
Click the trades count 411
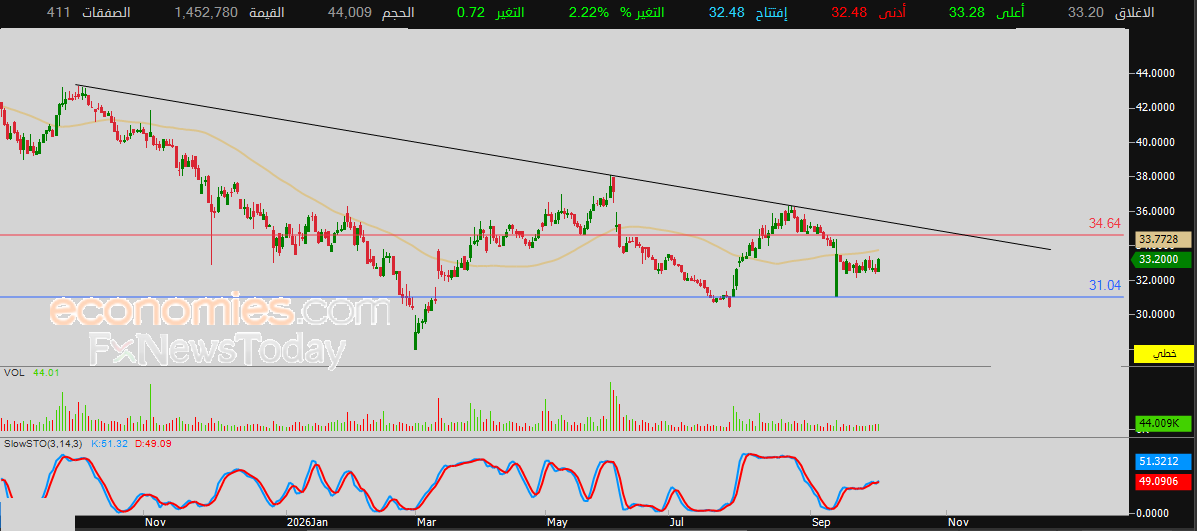coord(58,12)
